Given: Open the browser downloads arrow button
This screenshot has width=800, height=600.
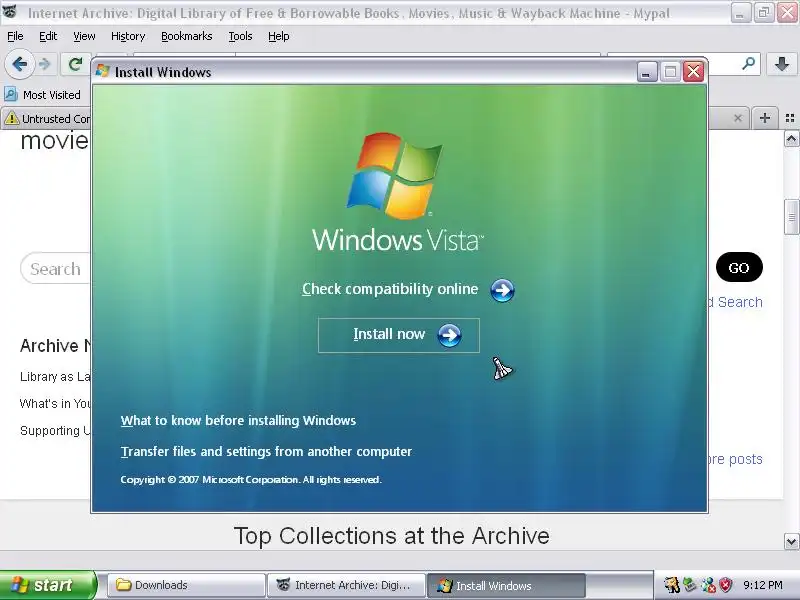Looking at the screenshot, I should tap(782, 64).
